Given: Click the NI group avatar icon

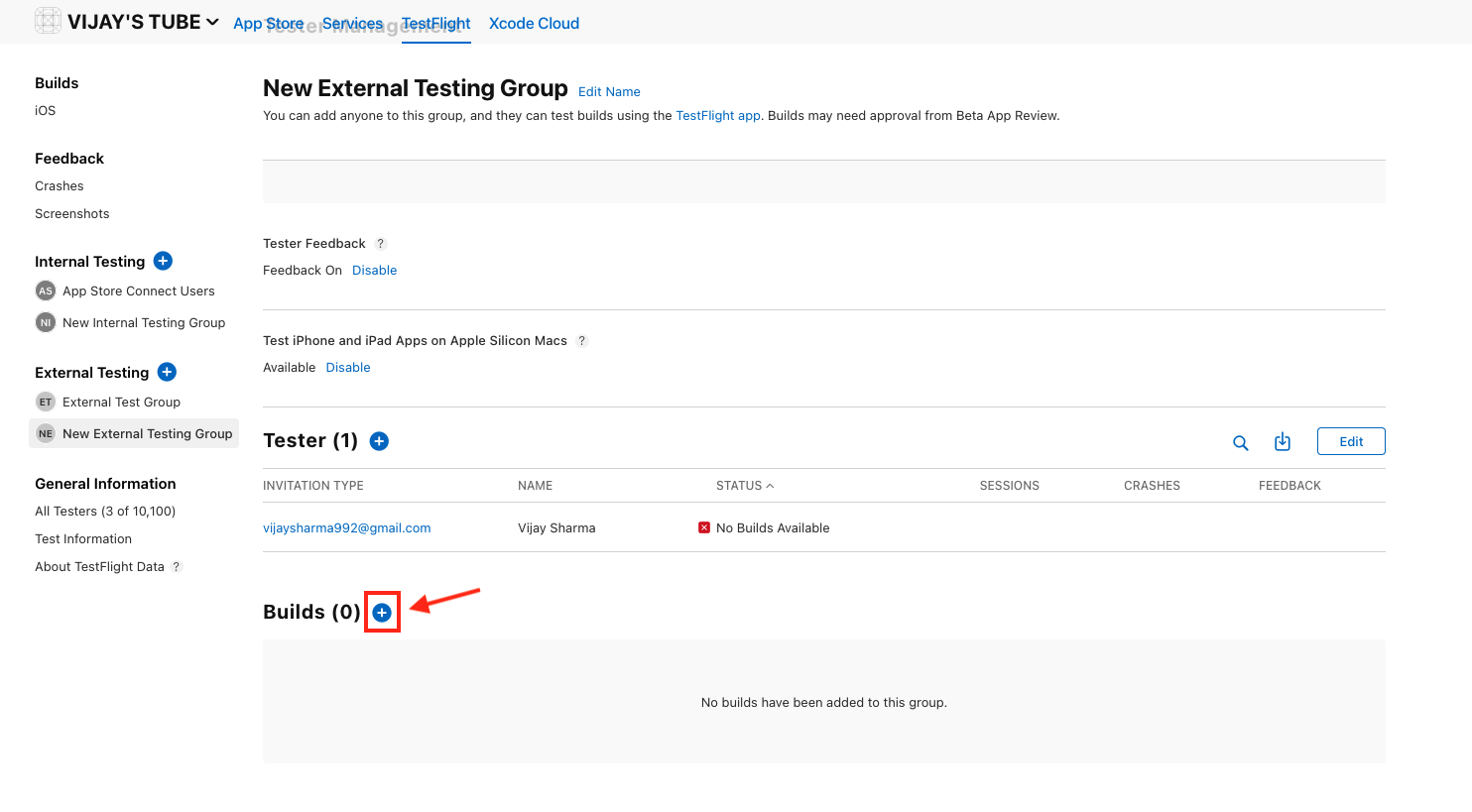Looking at the screenshot, I should [46, 322].
